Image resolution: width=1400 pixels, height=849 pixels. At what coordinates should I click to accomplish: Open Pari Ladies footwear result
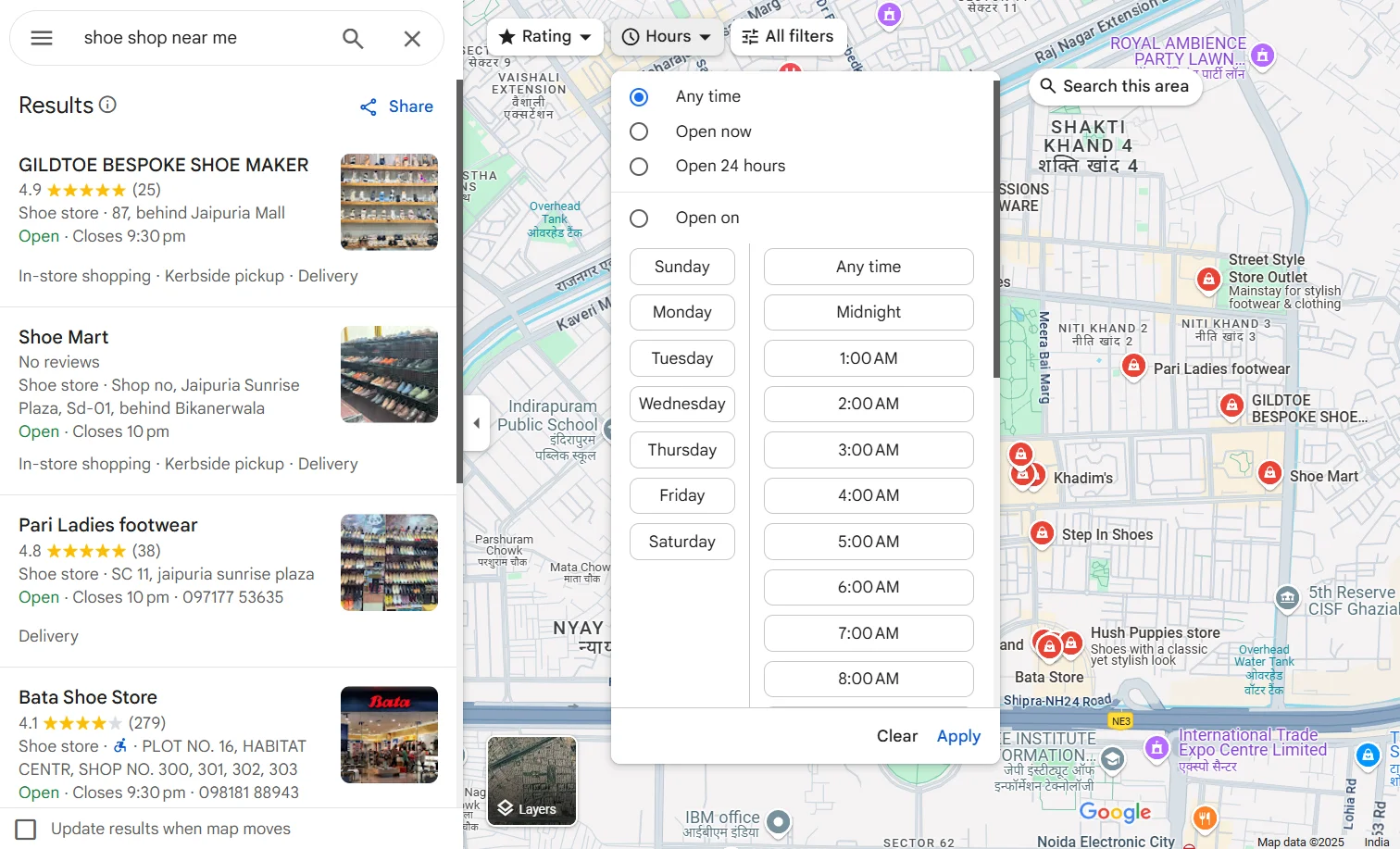pyautogui.click(x=108, y=525)
